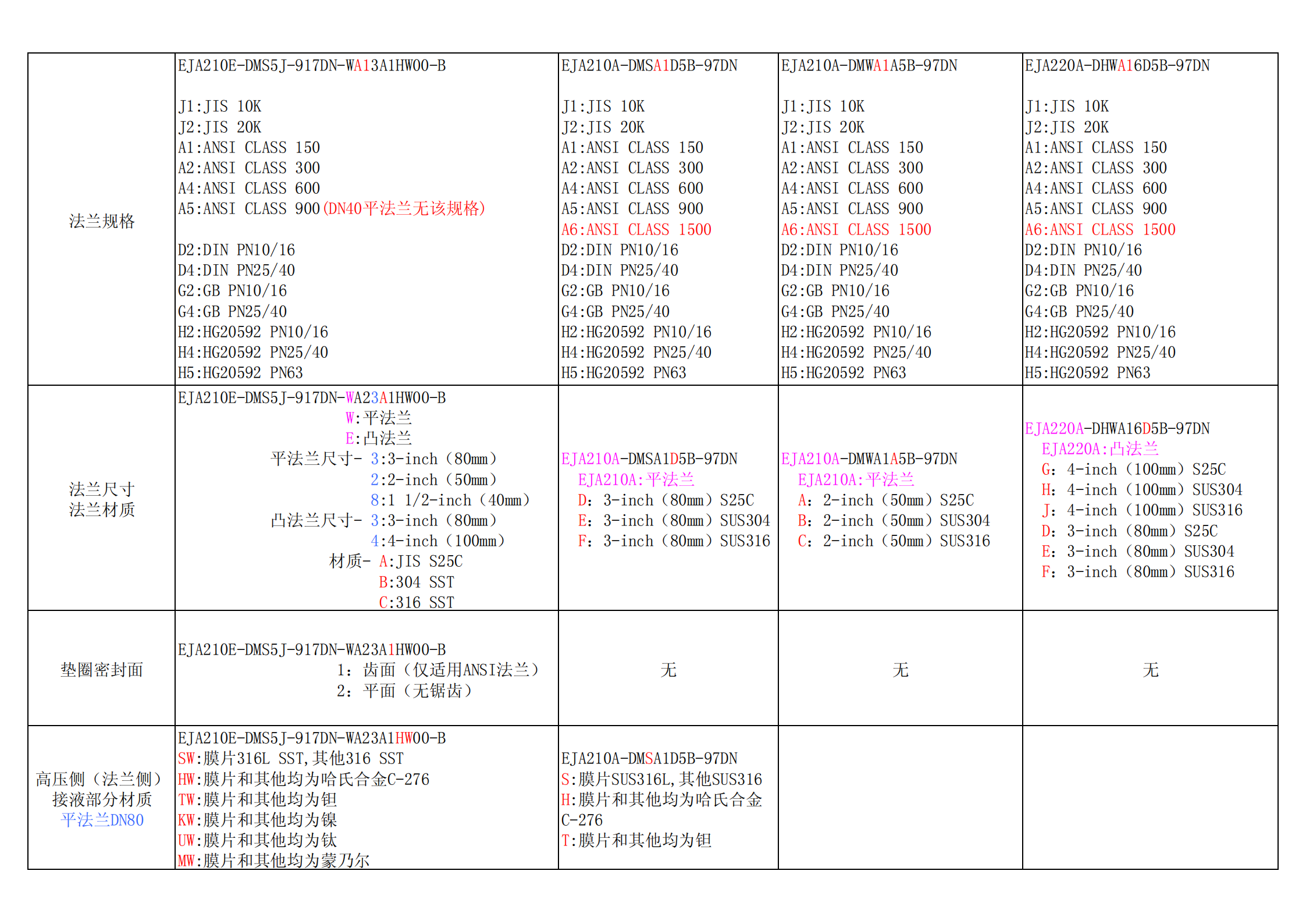The image size is (1306, 924).
Task: Click the MW:膜片和其他均为蒙乃尔 line
Action: 273,861
